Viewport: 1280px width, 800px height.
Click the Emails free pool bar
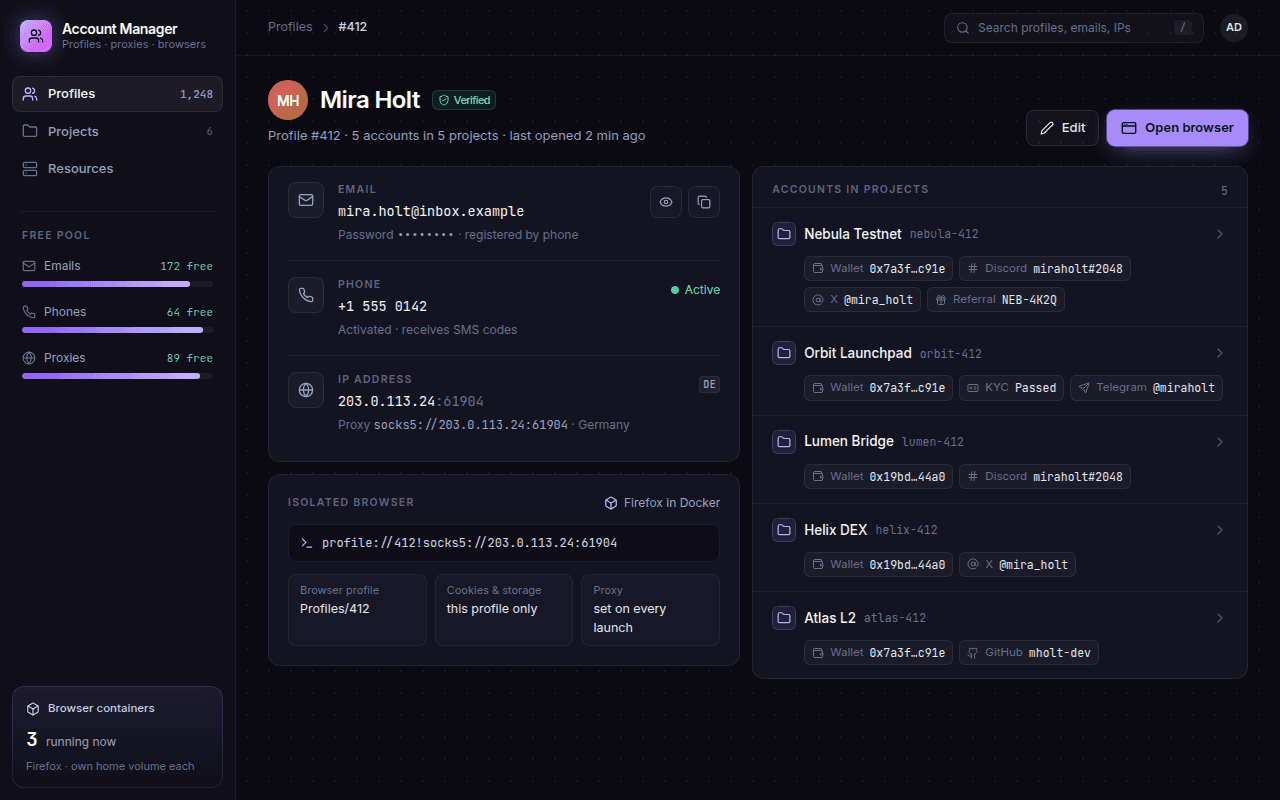click(117, 284)
